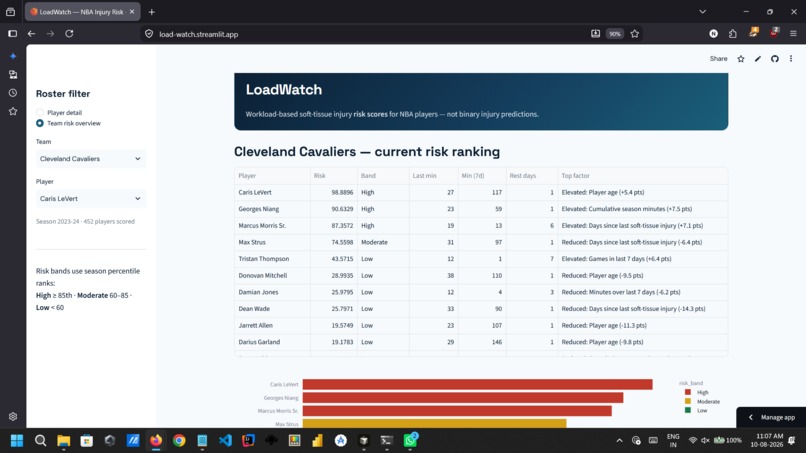Click the Donovan Mitchell table cell

click(272, 276)
